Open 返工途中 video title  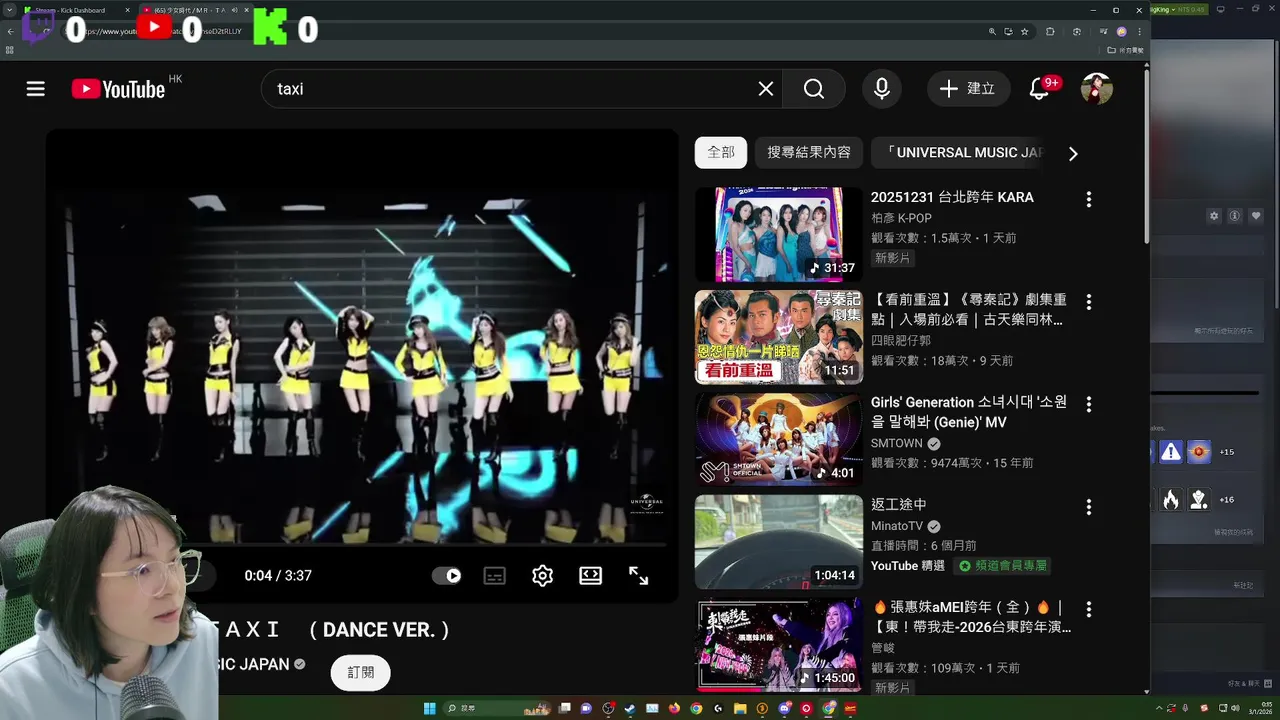[899, 505]
